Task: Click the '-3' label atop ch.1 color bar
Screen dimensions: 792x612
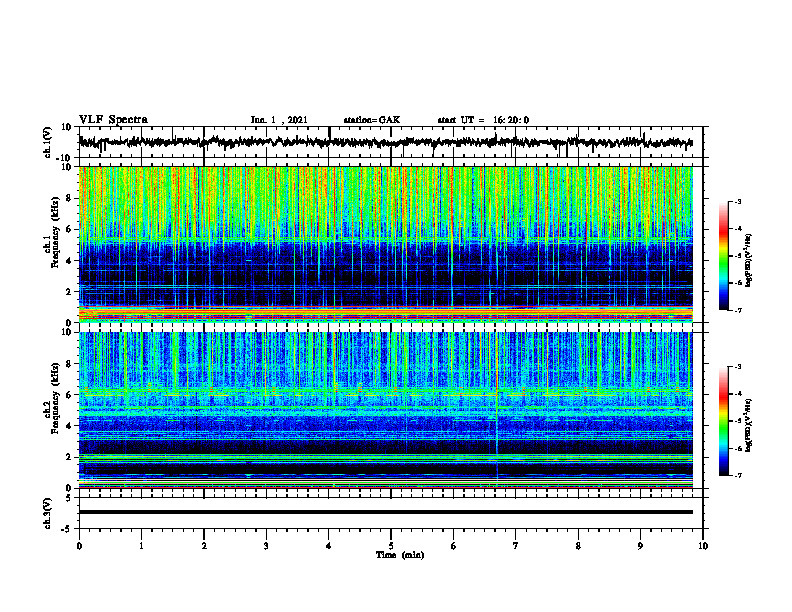Action: click(x=737, y=201)
